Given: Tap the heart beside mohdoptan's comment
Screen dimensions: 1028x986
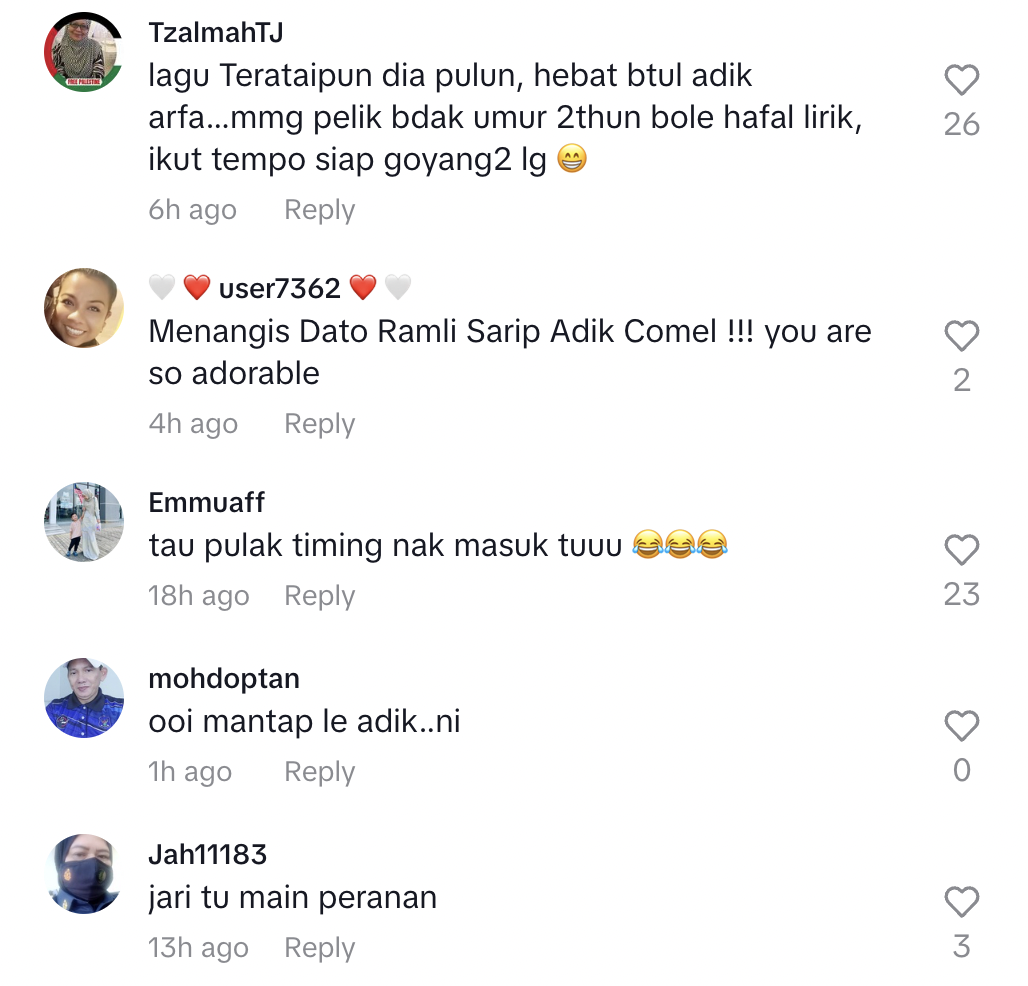Looking at the screenshot, I should click(x=961, y=726).
